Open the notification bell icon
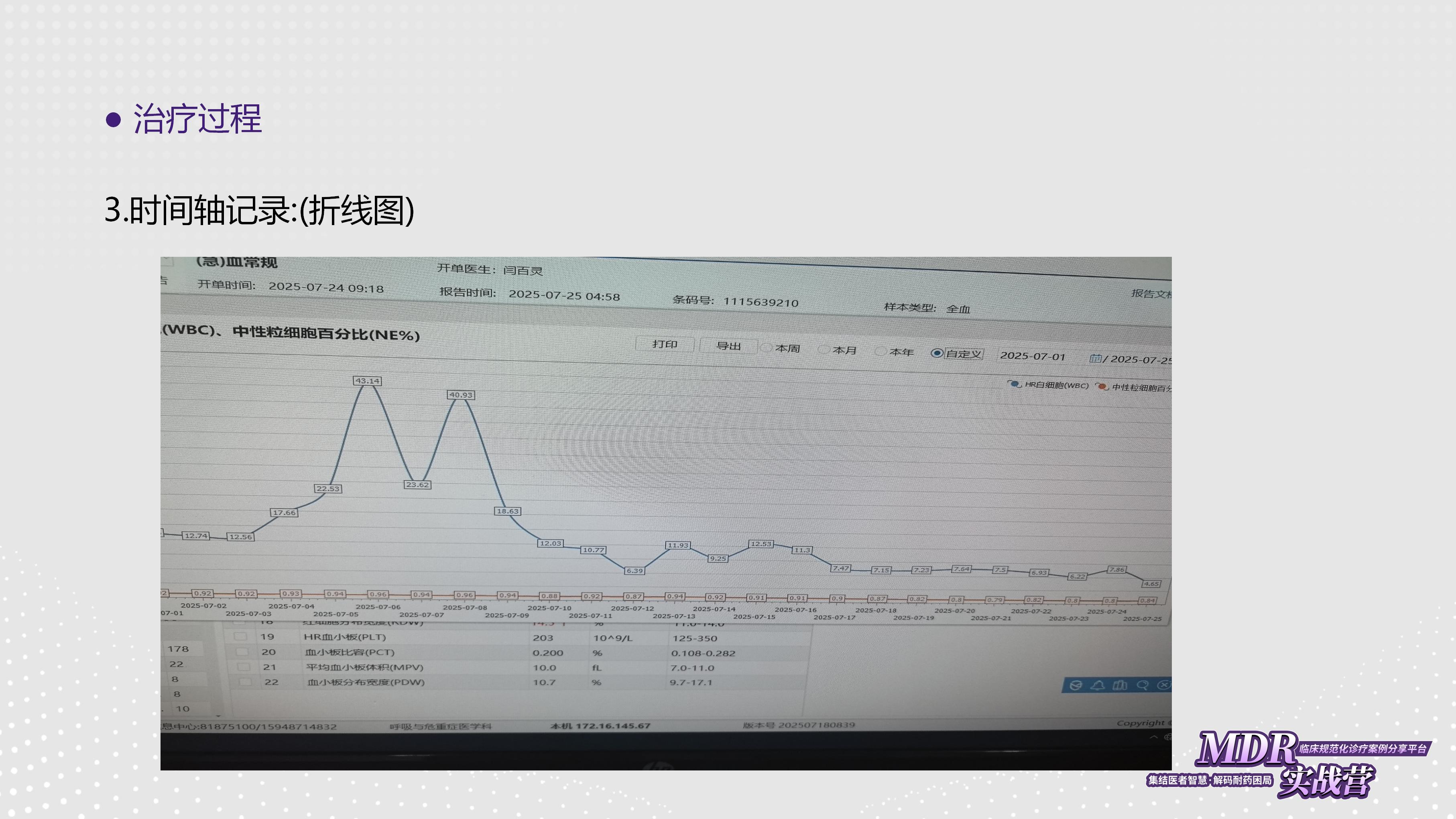 pos(1098,685)
